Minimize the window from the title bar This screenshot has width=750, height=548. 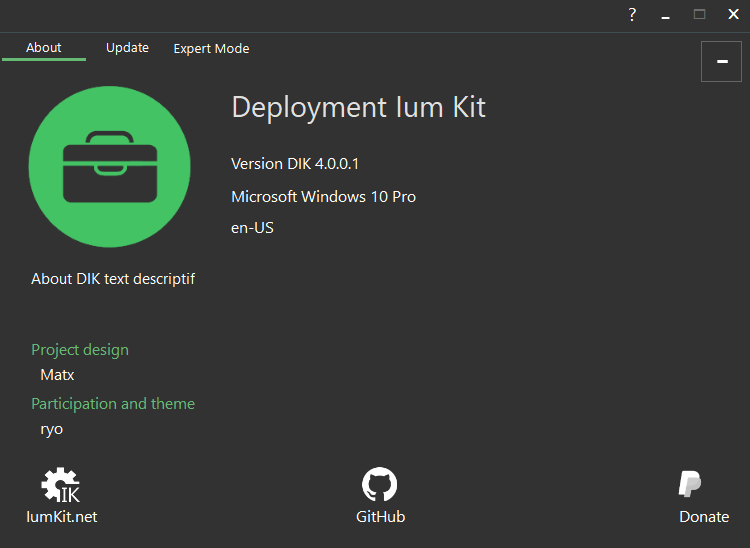click(x=665, y=15)
